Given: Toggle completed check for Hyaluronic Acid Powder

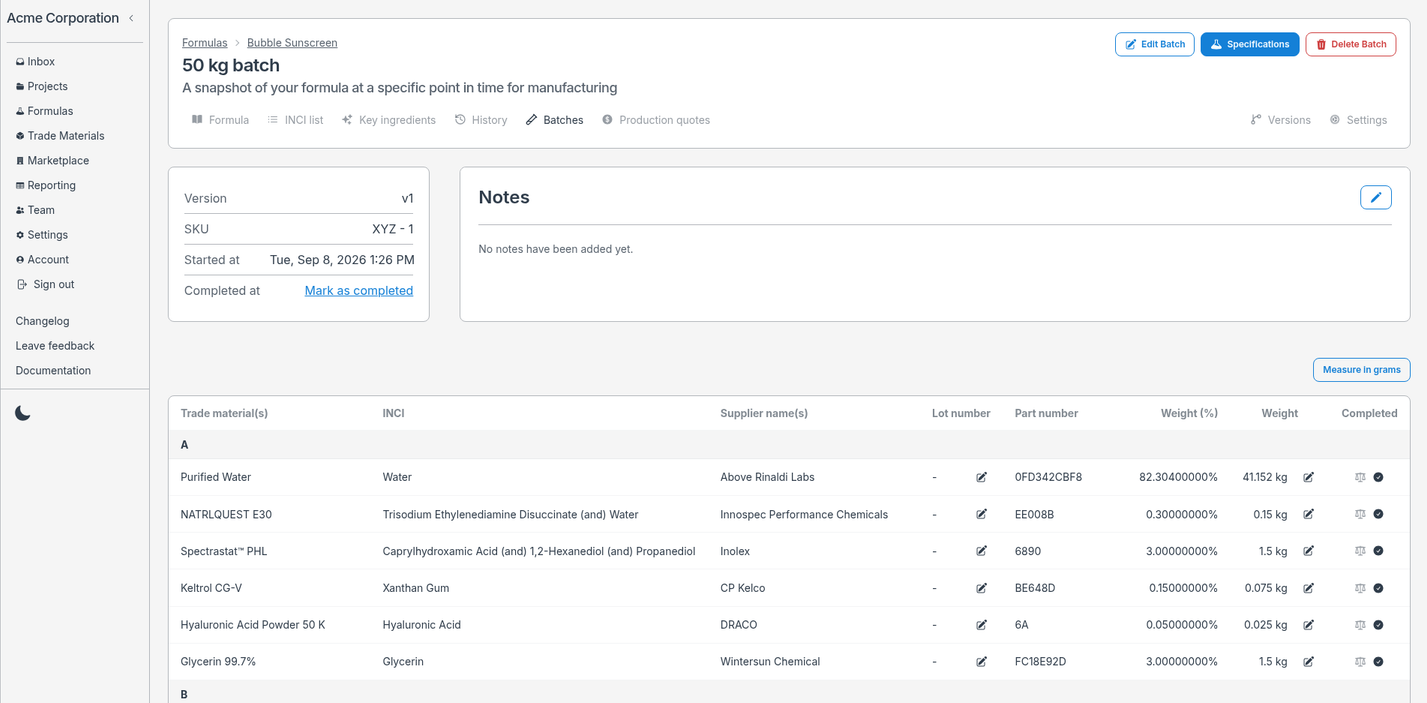Looking at the screenshot, I should coord(1378,625).
